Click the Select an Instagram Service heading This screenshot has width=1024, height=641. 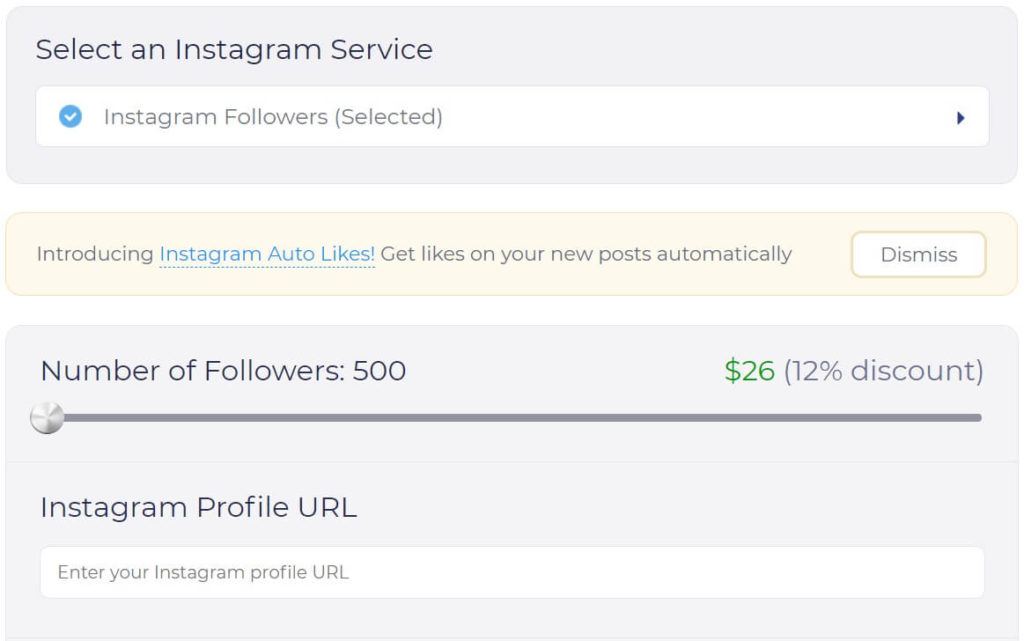coord(234,50)
